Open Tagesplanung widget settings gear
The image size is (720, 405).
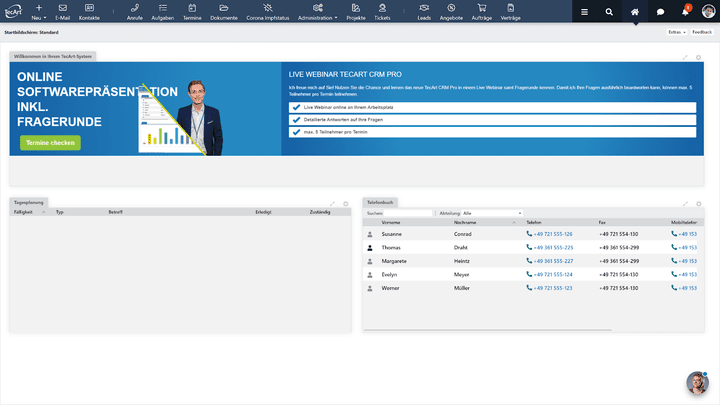(346, 203)
